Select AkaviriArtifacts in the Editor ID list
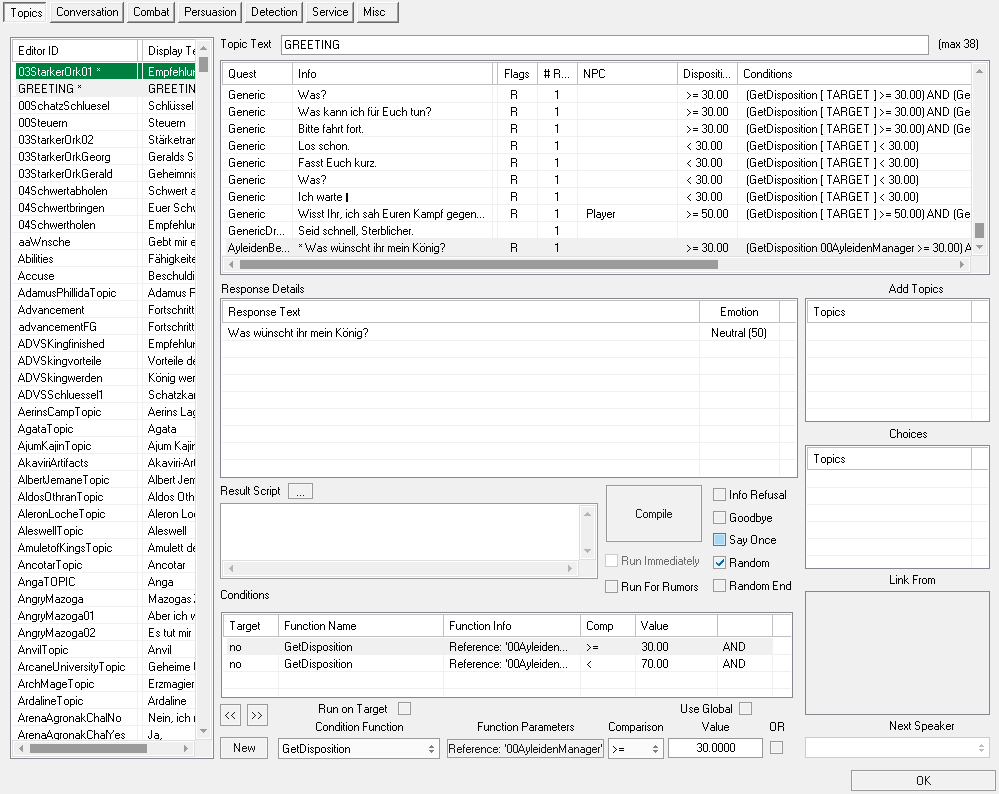This screenshot has height=794, width=999. tap(53, 463)
